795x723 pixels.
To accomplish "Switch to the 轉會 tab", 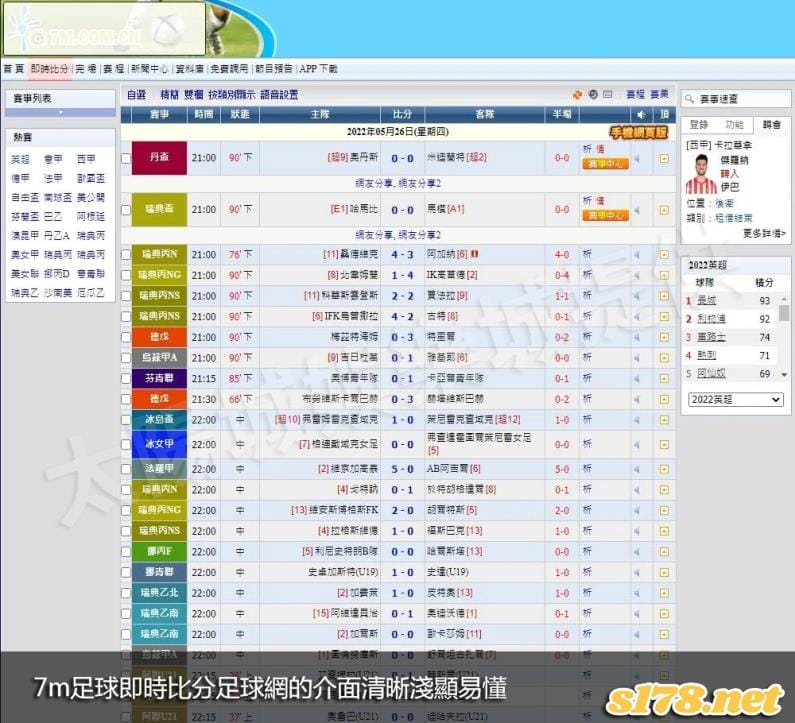I will pos(771,125).
